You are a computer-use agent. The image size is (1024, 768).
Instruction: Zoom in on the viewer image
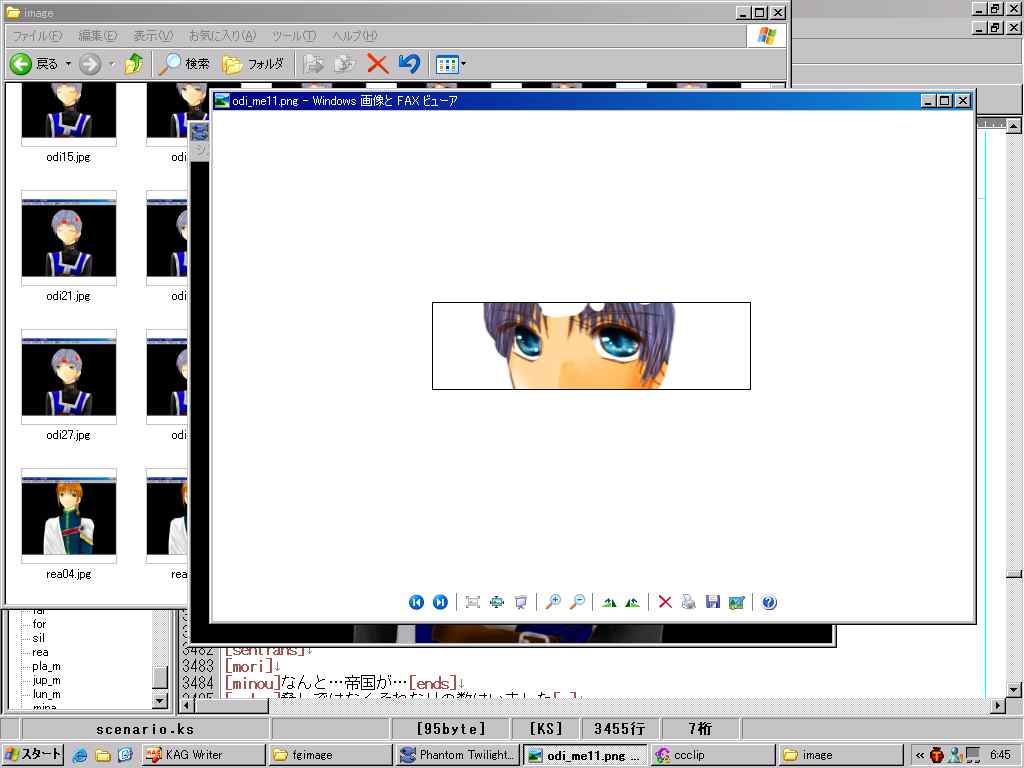553,602
